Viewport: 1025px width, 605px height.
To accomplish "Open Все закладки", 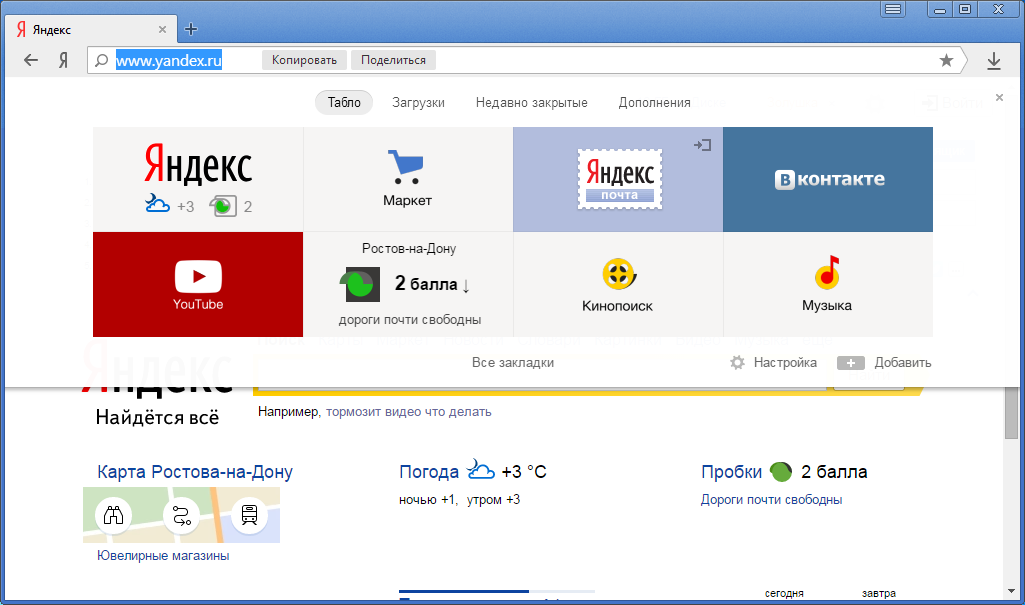I will click(x=513, y=363).
